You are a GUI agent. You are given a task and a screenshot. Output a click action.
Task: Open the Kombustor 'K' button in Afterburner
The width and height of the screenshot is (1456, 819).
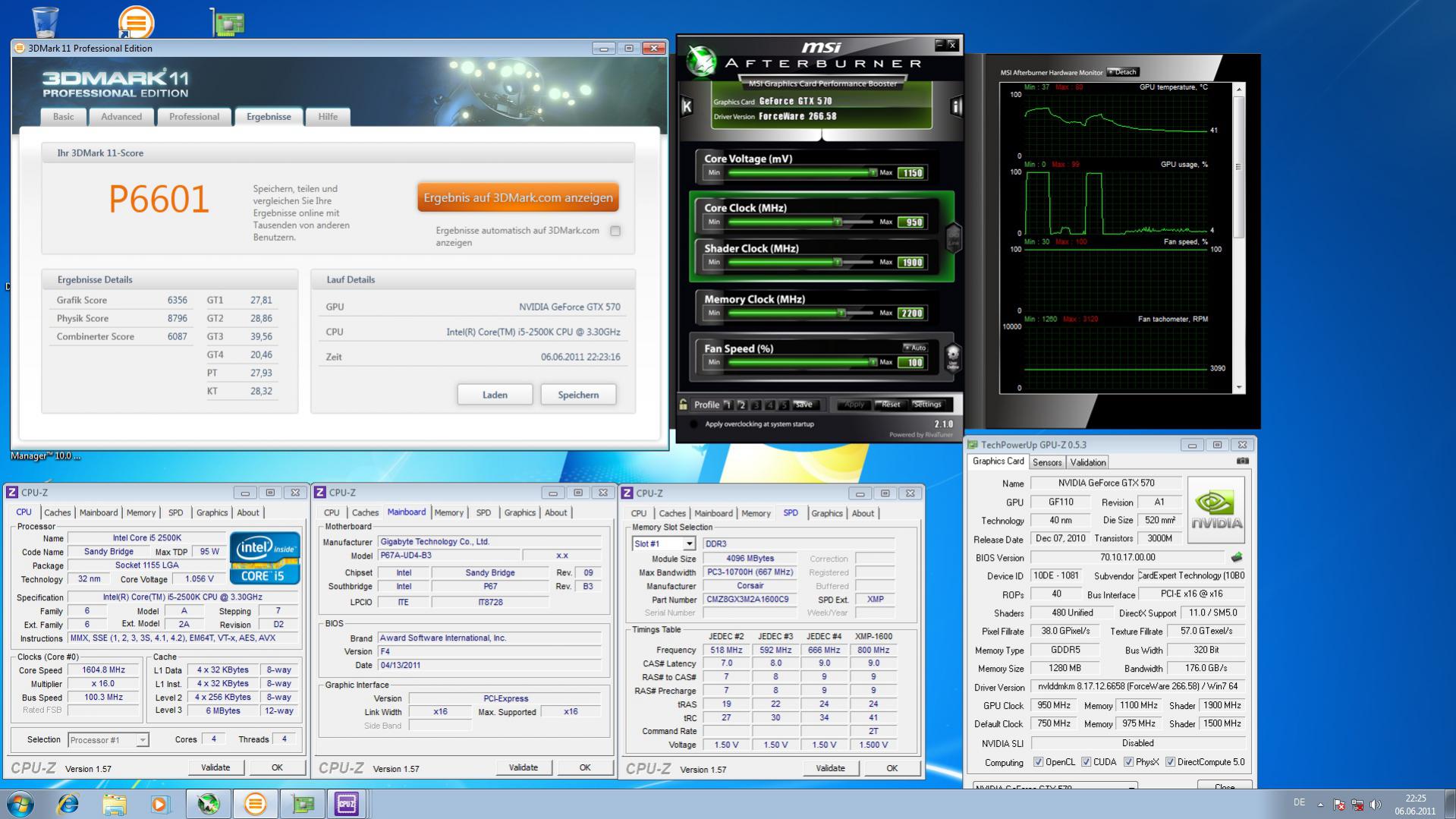(687, 106)
